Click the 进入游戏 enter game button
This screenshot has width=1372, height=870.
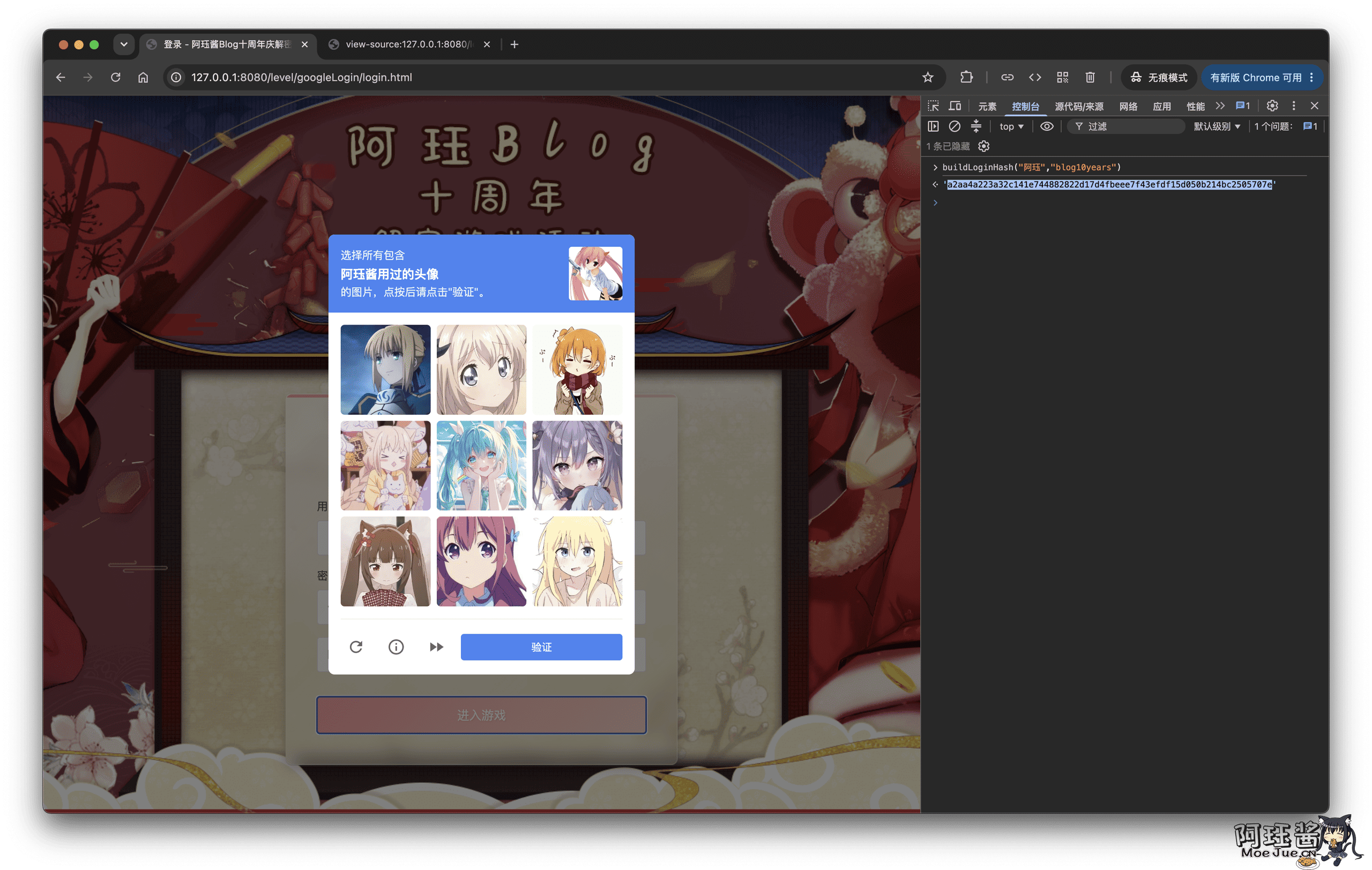(481, 715)
